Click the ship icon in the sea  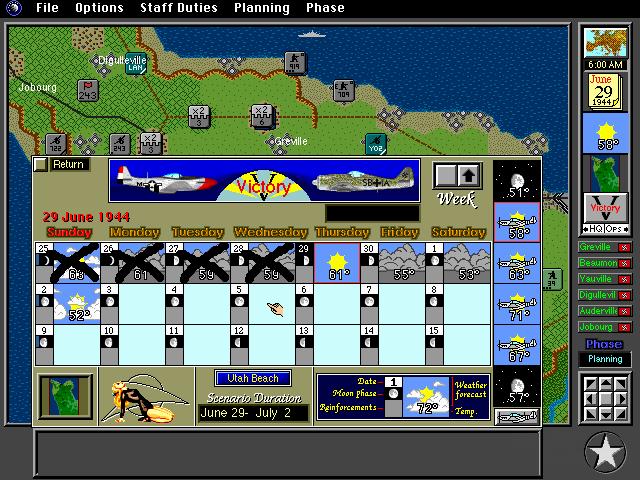click(311, 34)
